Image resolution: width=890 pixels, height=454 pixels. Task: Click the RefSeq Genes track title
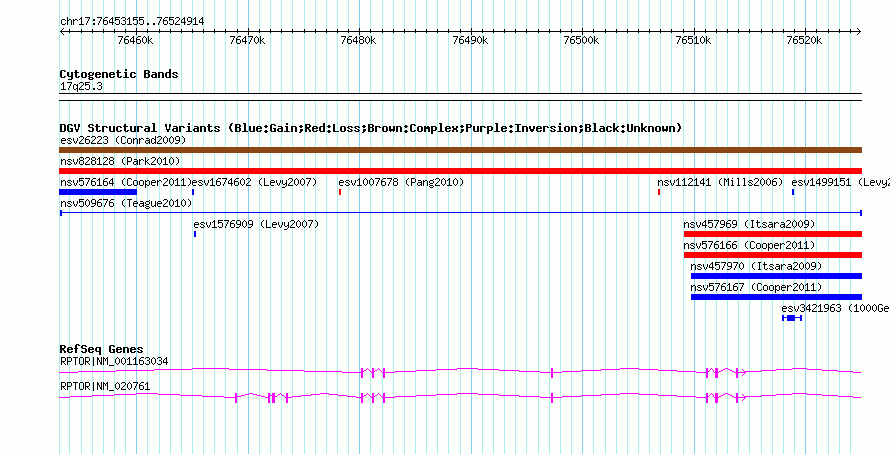(x=102, y=349)
